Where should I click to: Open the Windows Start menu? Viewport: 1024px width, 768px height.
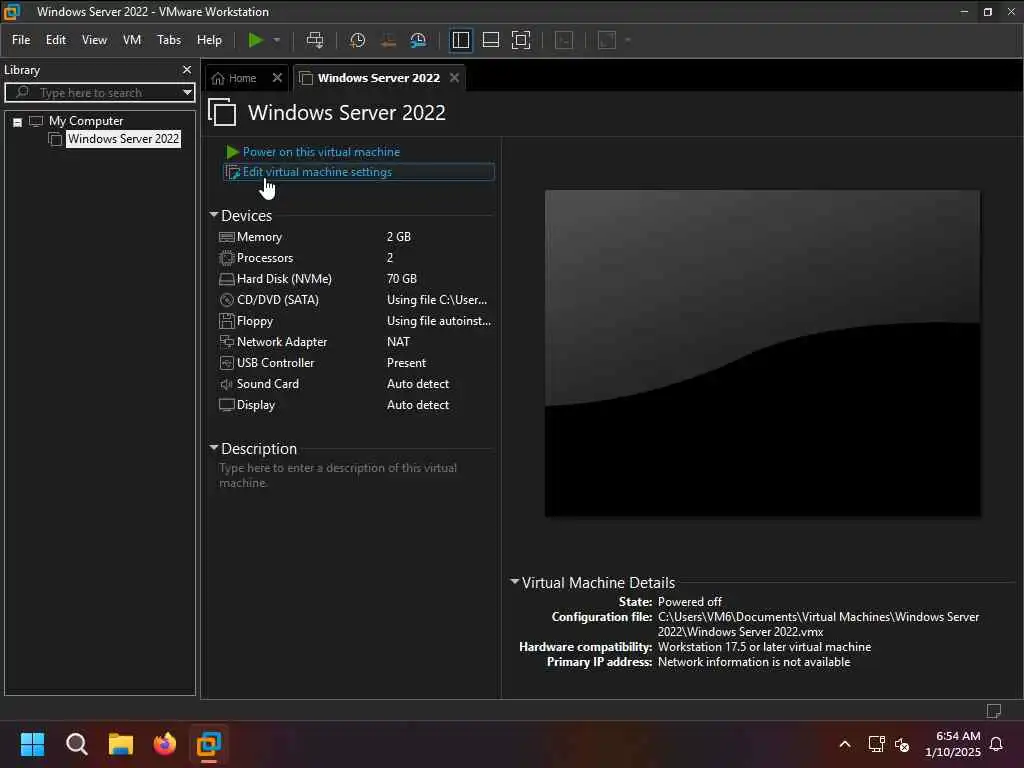[32, 744]
